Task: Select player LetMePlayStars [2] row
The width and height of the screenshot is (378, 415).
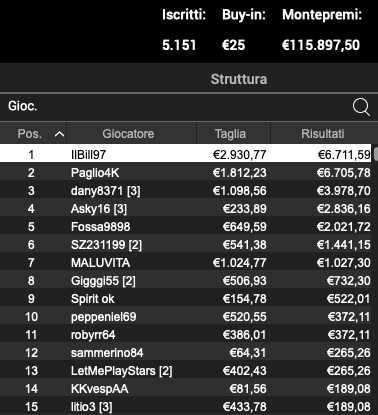Action: (x=186, y=370)
